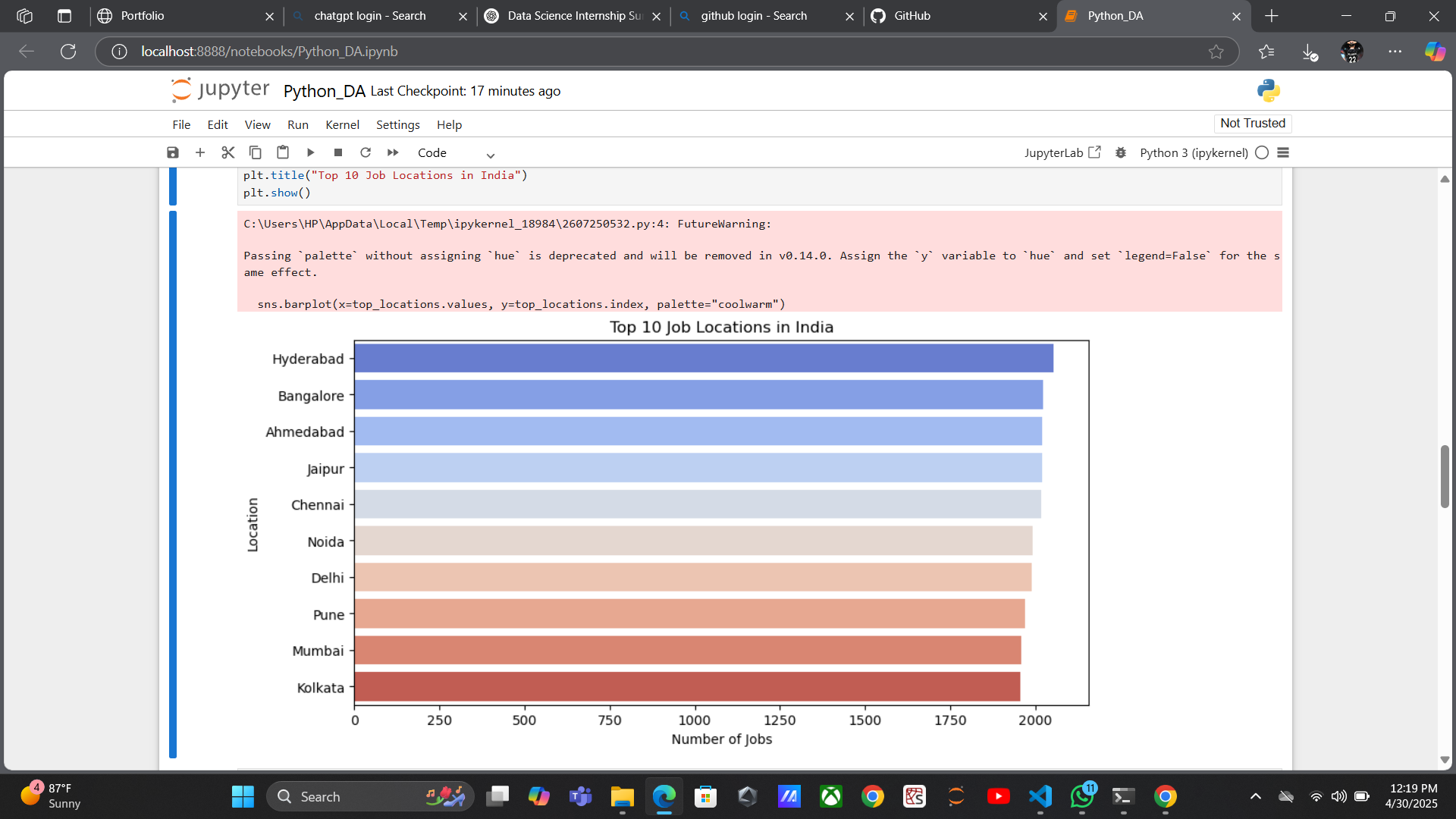The height and width of the screenshot is (819, 1456).
Task: Open the Settings menu
Action: [x=397, y=124]
